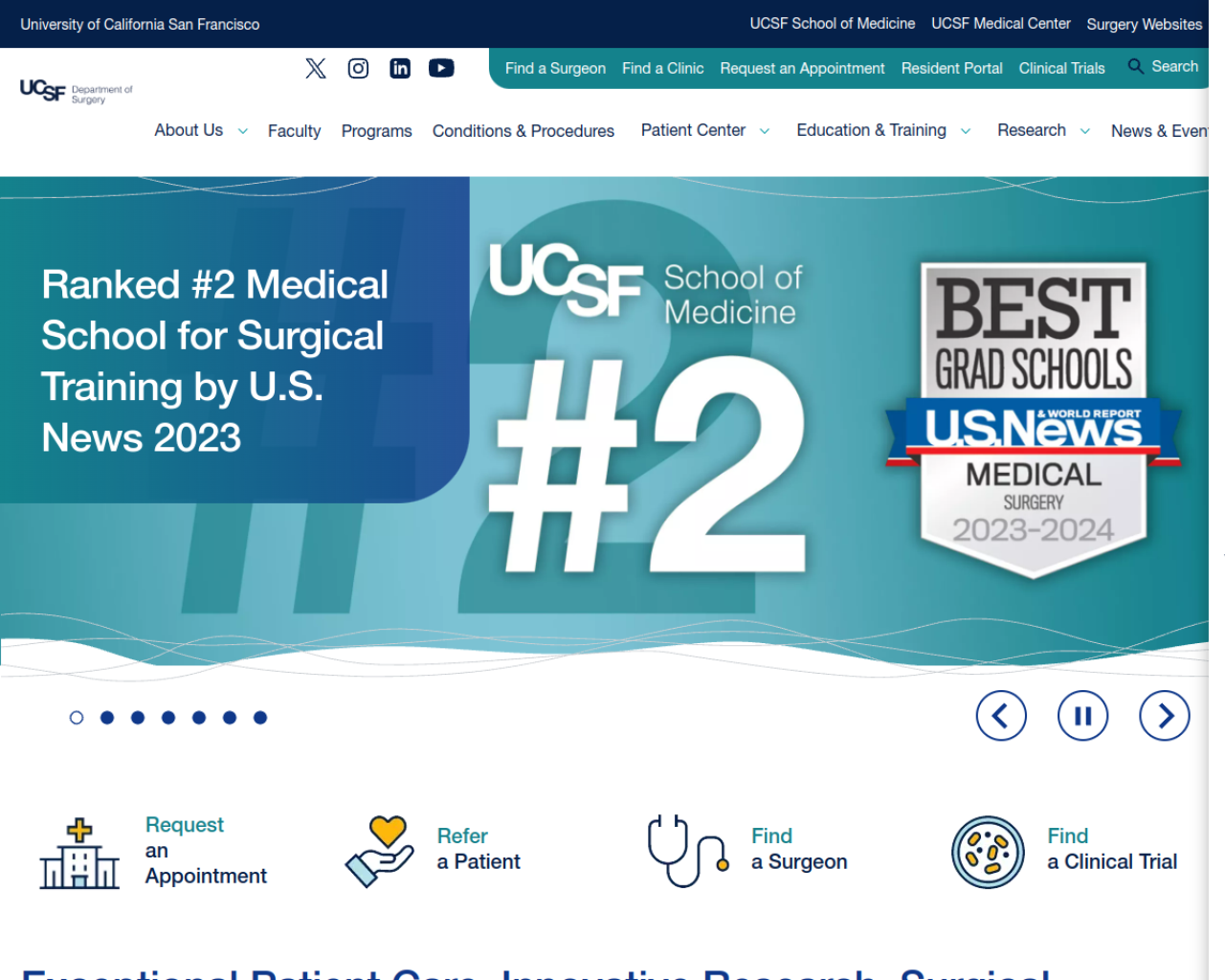
Task: Click the Find a Clinic link
Action: pyautogui.click(x=662, y=68)
